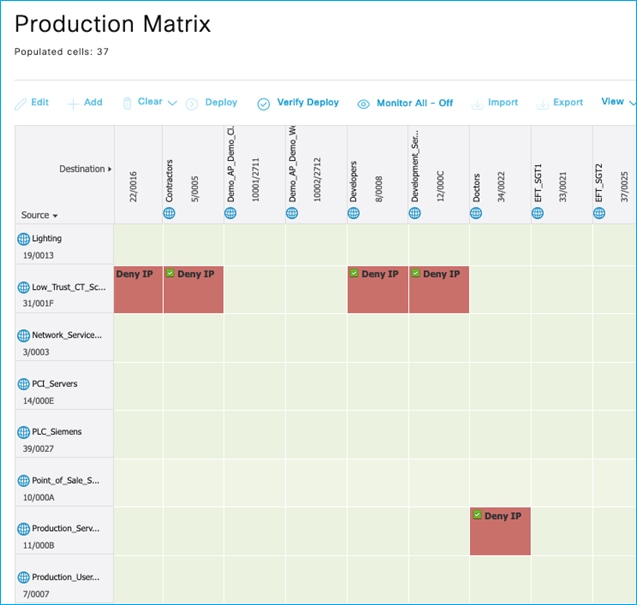Screen dimensions: 637x605
Task: Click the globe icon of Contractors column
Action: (x=169, y=213)
